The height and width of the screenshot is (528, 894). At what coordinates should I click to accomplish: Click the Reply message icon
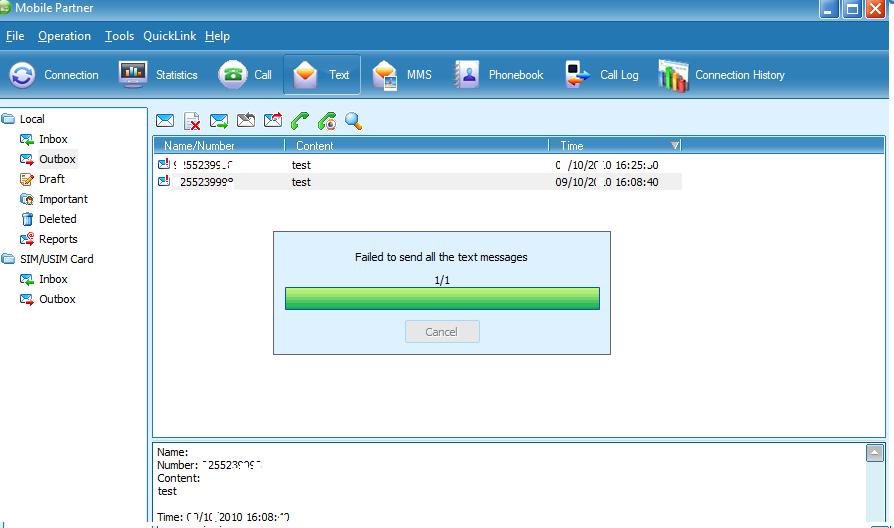246,121
